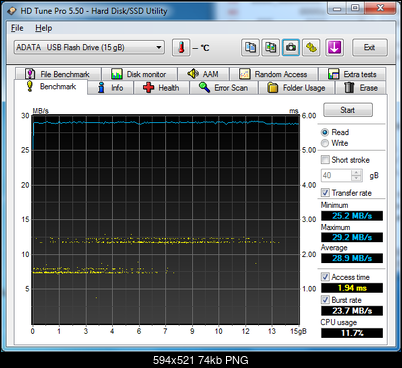This screenshot has width=402, height=368.
Task: Click the 11.7% CPU usage value
Action: 352,333
